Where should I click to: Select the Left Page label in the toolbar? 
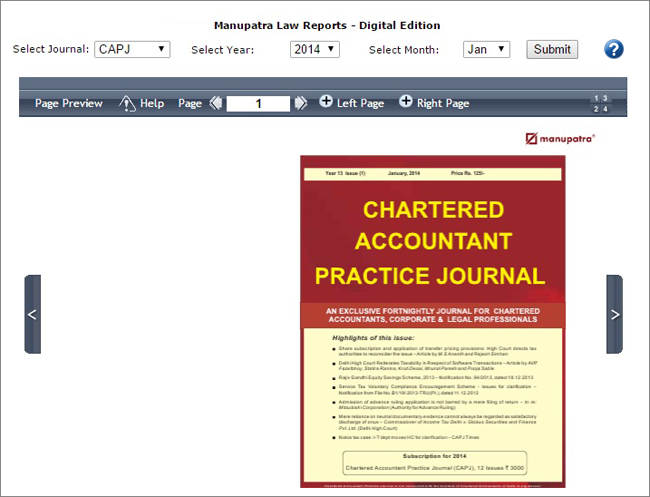click(x=360, y=103)
